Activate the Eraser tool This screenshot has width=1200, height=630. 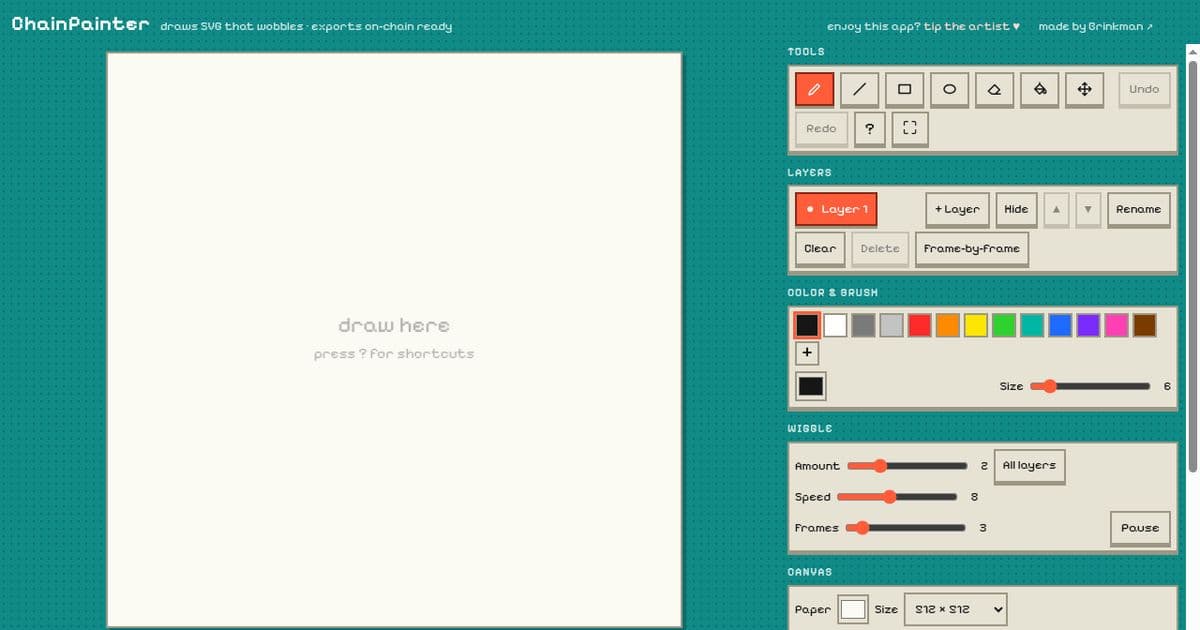[x=994, y=89]
